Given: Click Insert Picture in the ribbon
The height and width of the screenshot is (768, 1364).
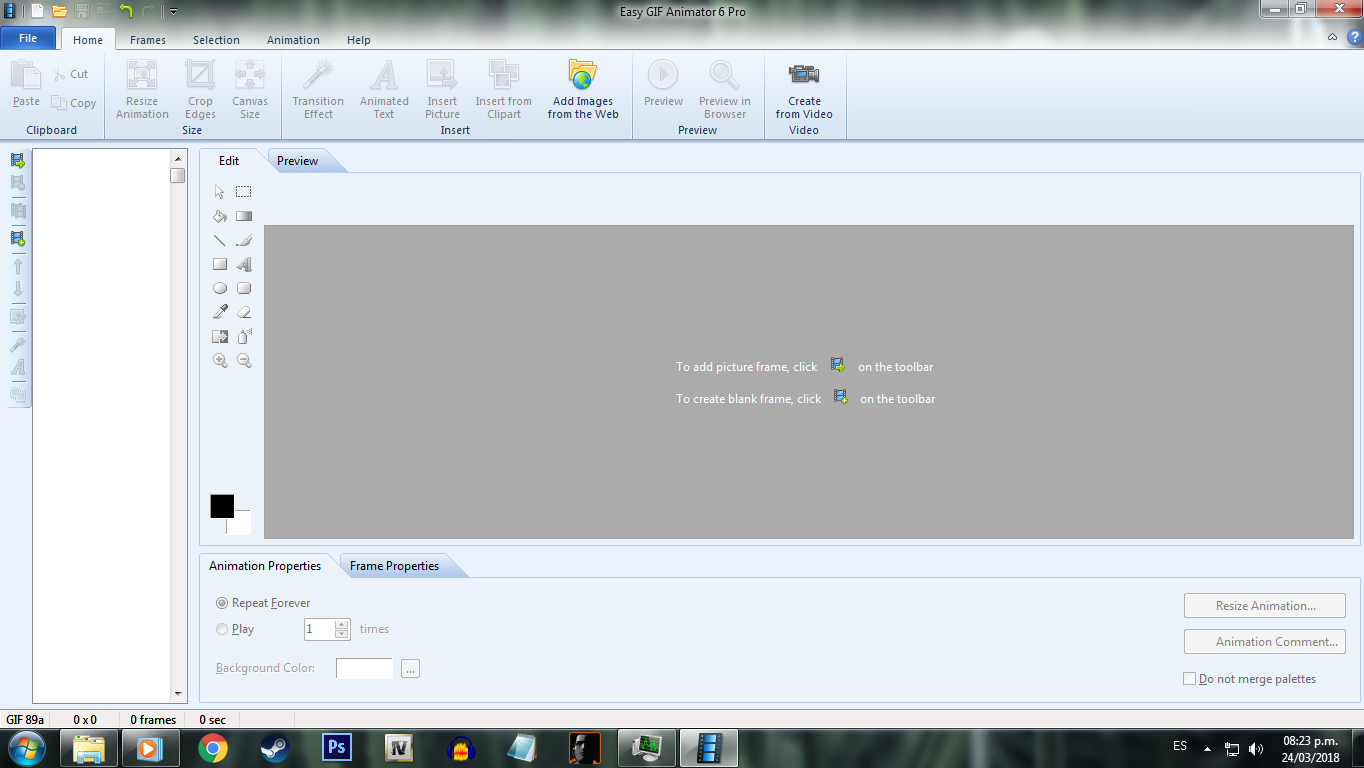Looking at the screenshot, I should (442, 89).
